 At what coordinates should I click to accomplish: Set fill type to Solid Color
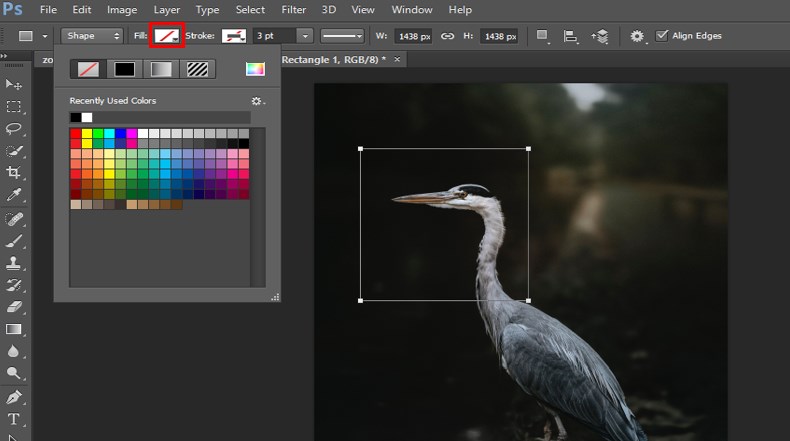[x=124, y=69]
